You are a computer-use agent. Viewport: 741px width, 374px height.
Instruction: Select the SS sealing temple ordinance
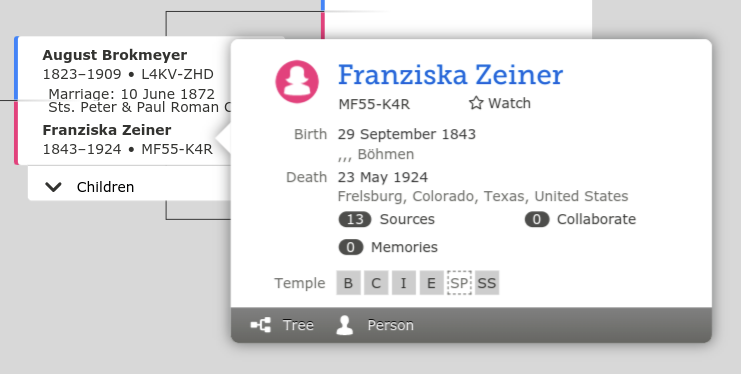pos(487,283)
